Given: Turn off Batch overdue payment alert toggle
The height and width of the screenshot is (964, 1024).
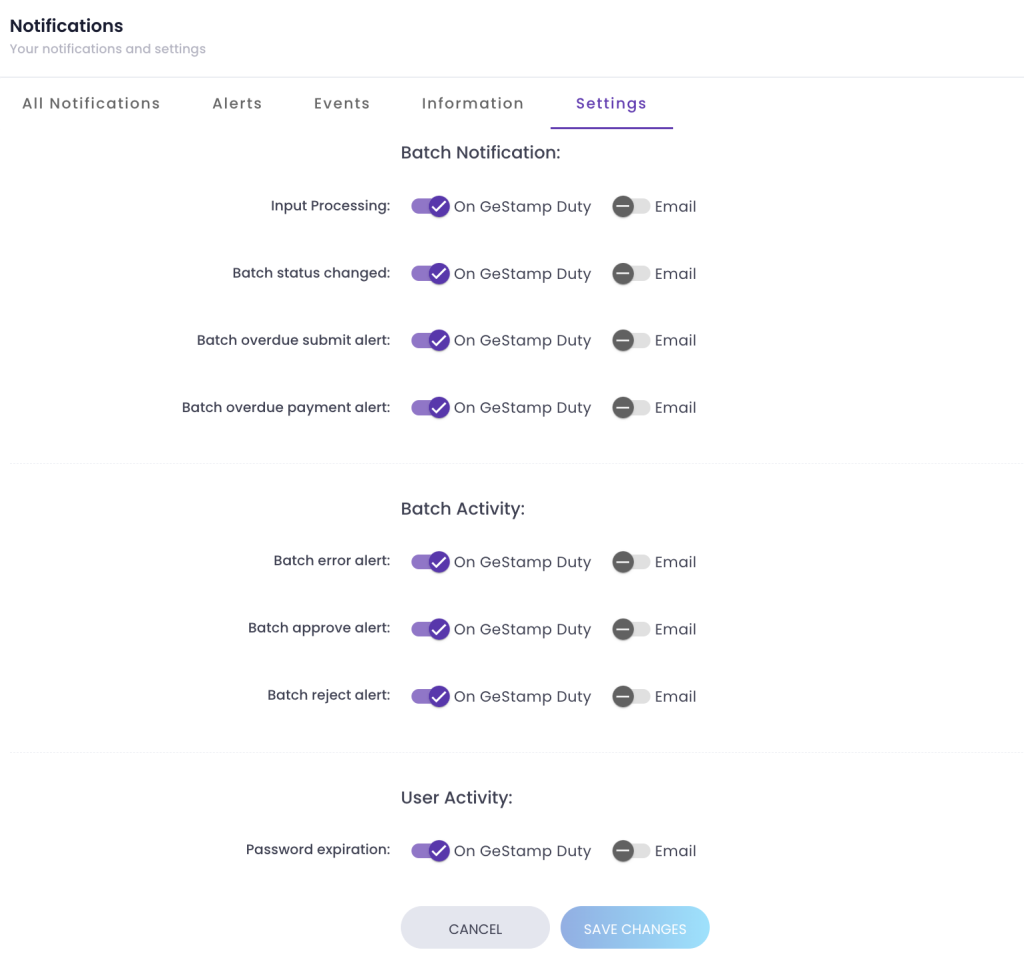Looking at the screenshot, I should click(x=430, y=407).
